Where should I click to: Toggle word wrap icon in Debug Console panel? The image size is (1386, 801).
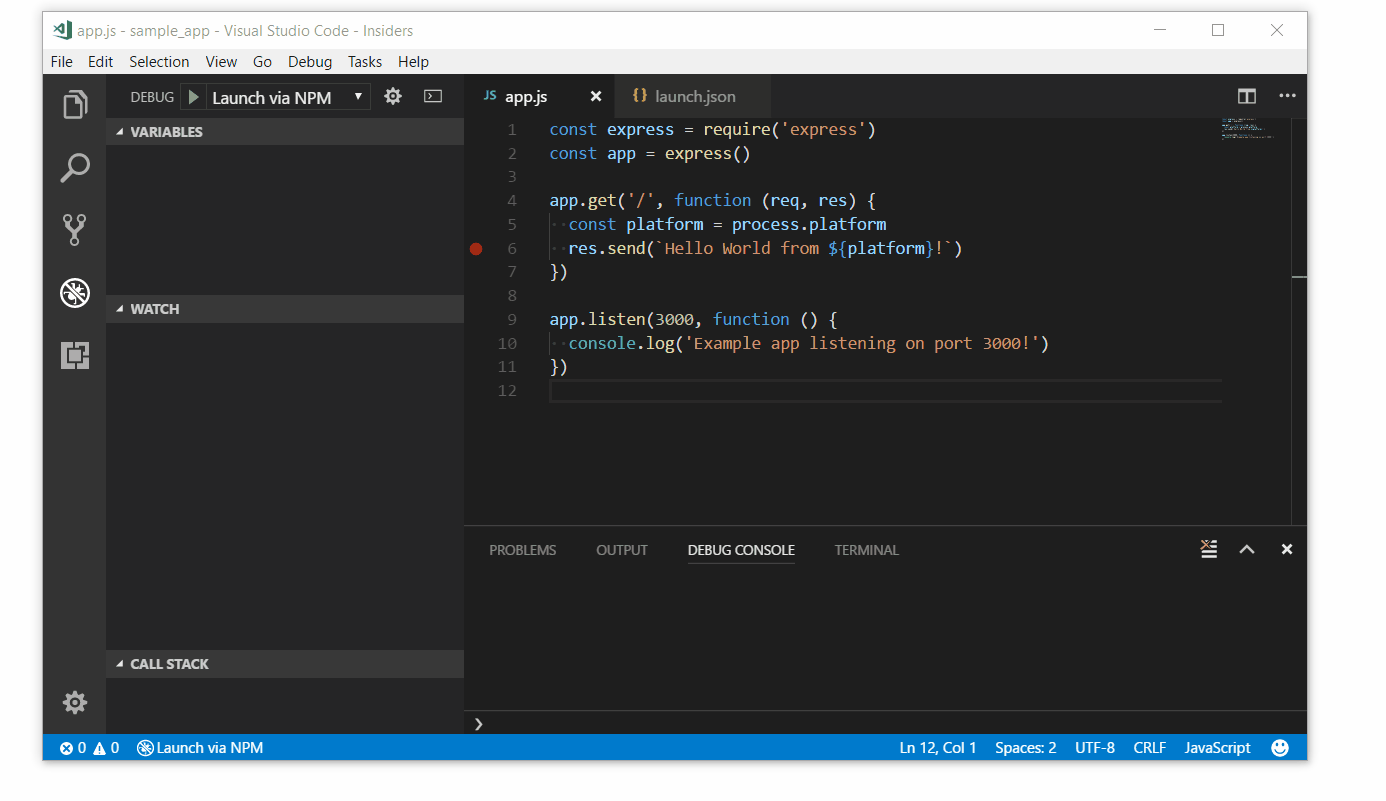[1208, 549]
